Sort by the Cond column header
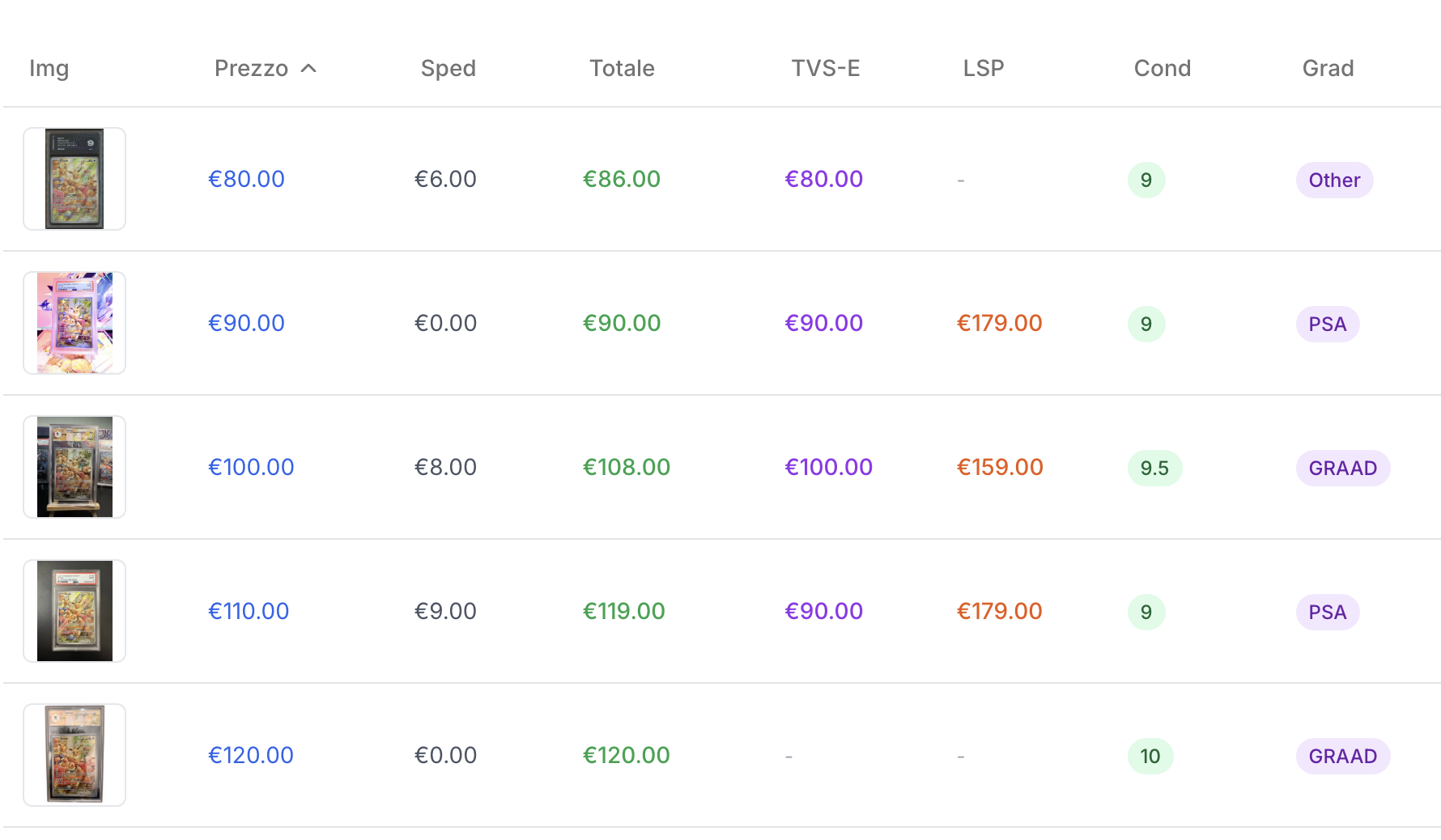The width and height of the screenshot is (1441, 840). tap(1162, 69)
